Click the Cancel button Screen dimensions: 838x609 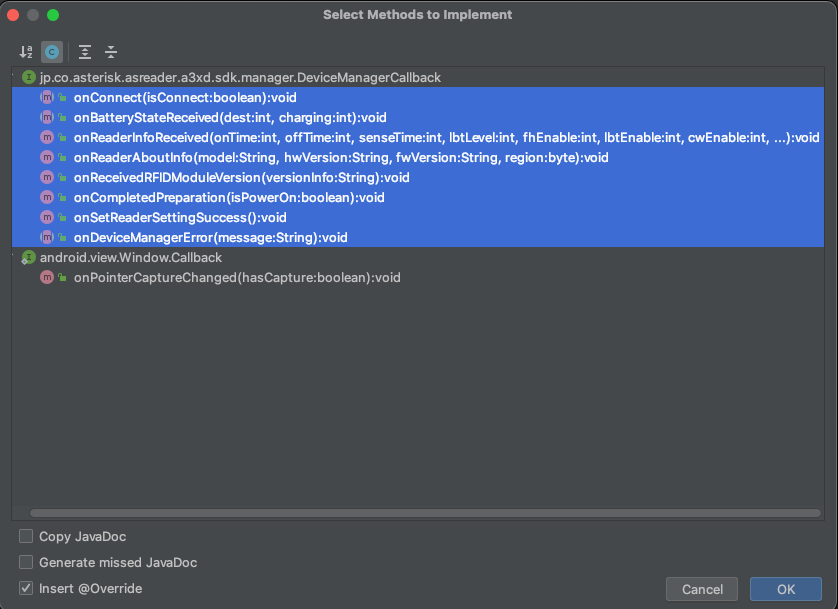click(x=701, y=590)
